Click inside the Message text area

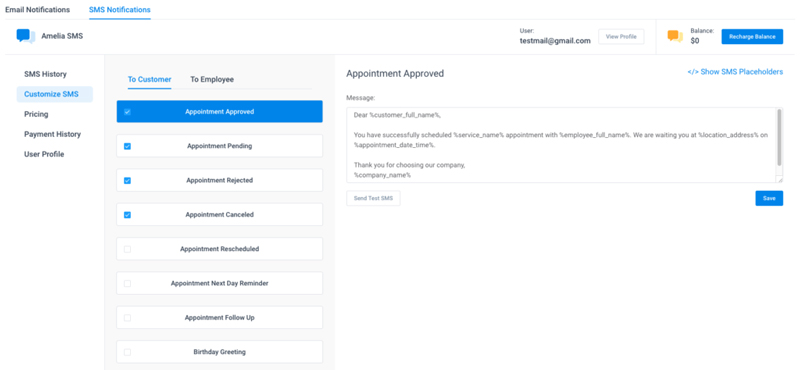pyautogui.click(x=561, y=145)
